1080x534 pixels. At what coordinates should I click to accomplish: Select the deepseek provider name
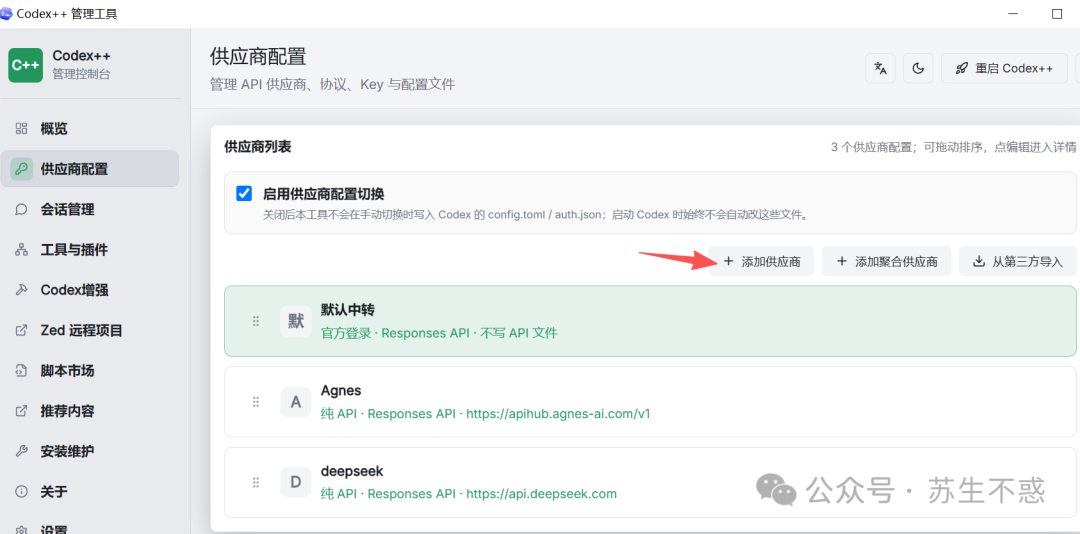click(x=352, y=471)
